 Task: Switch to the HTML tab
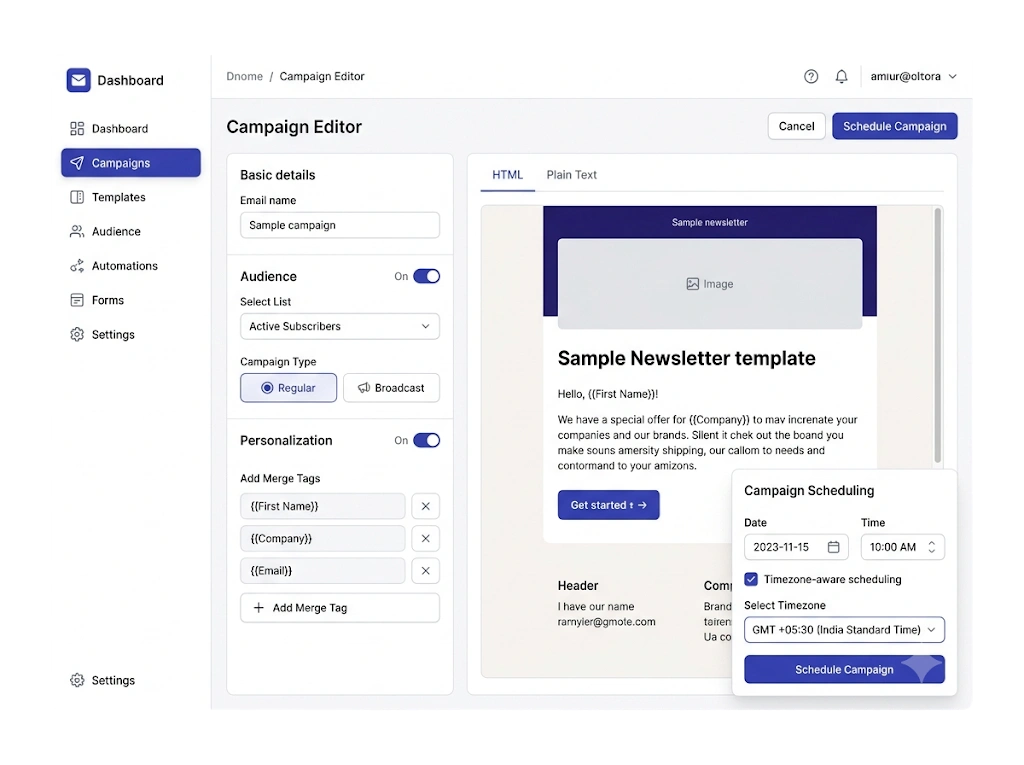coord(507,175)
